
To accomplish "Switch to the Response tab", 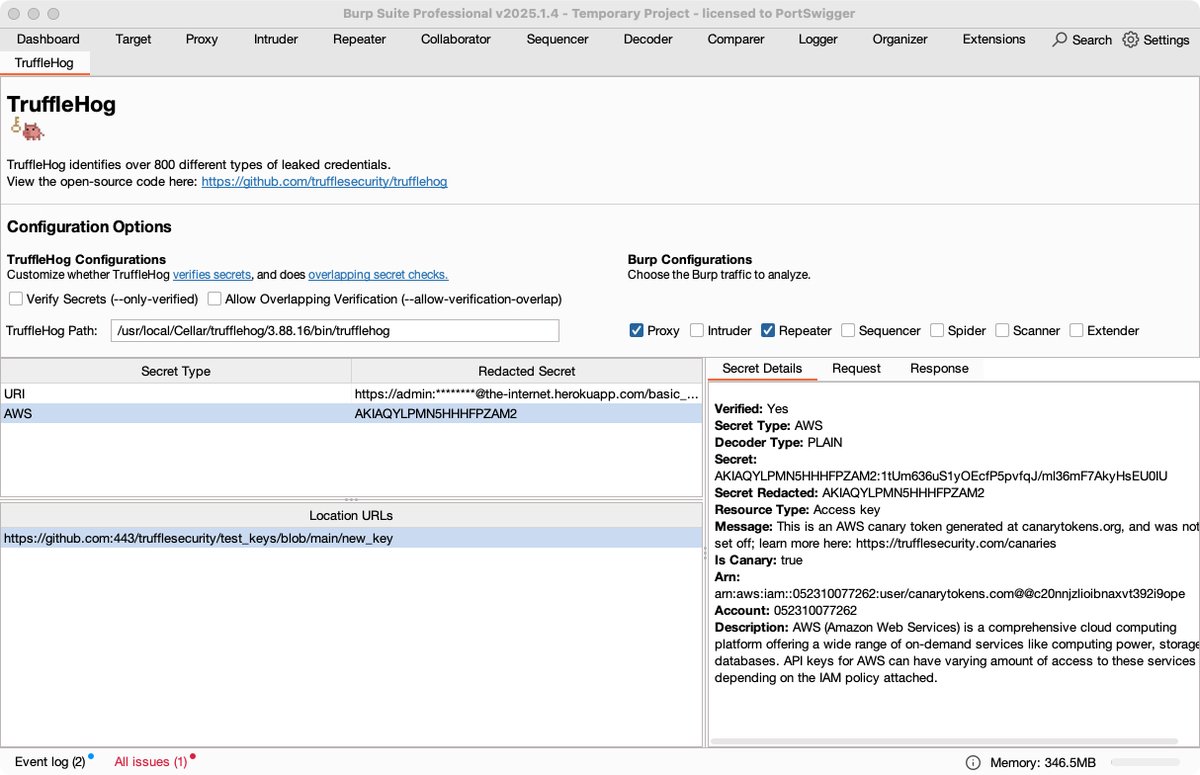I will (938, 368).
